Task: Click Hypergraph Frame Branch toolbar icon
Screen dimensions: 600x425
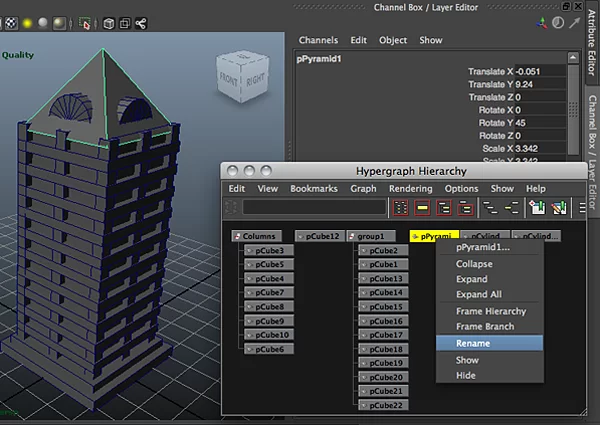Action: [465, 208]
